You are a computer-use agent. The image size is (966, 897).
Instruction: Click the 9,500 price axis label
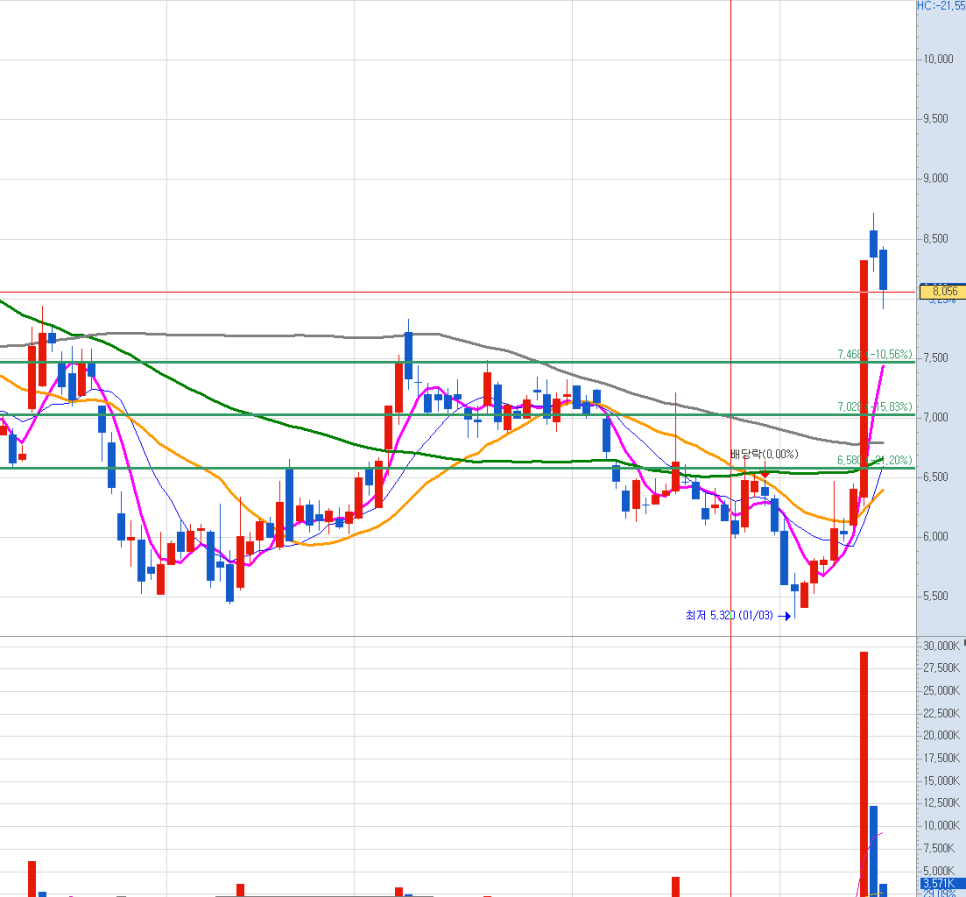(936, 119)
